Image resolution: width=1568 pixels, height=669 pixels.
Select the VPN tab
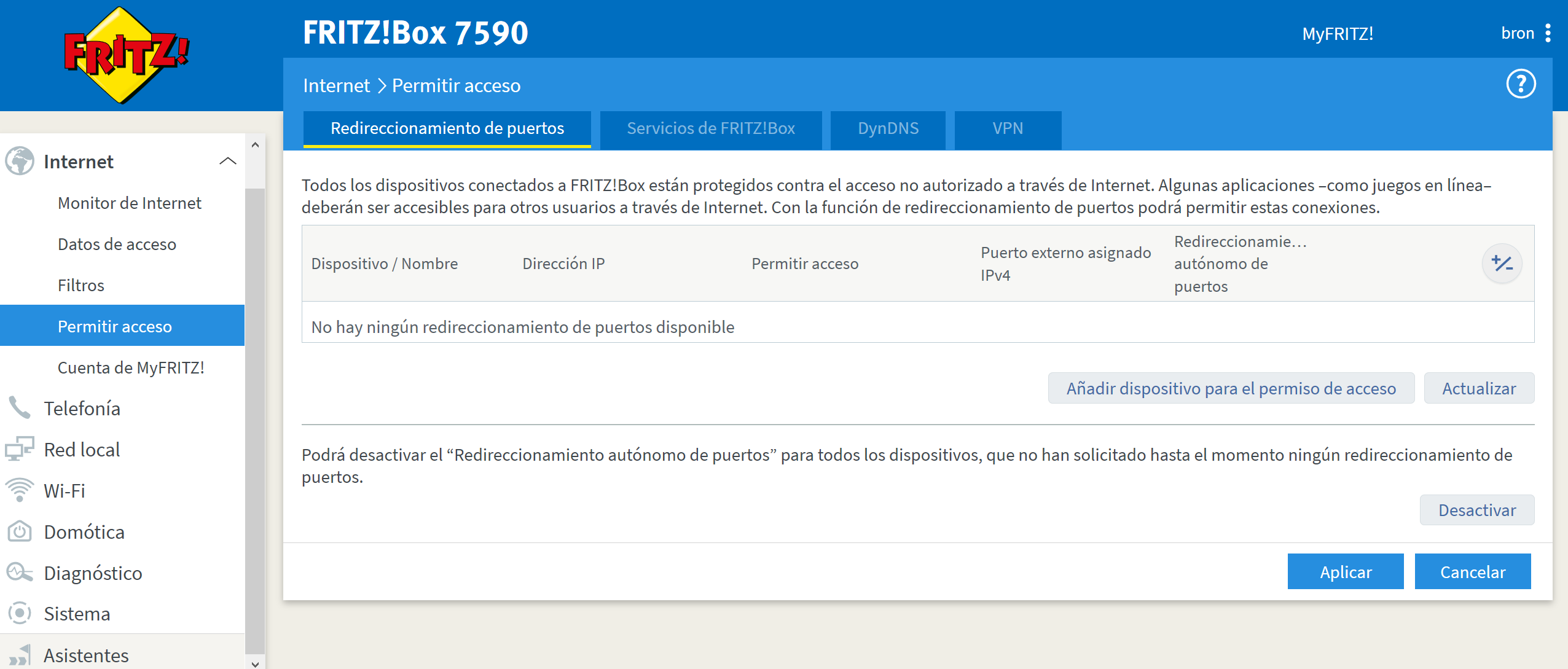click(1008, 128)
